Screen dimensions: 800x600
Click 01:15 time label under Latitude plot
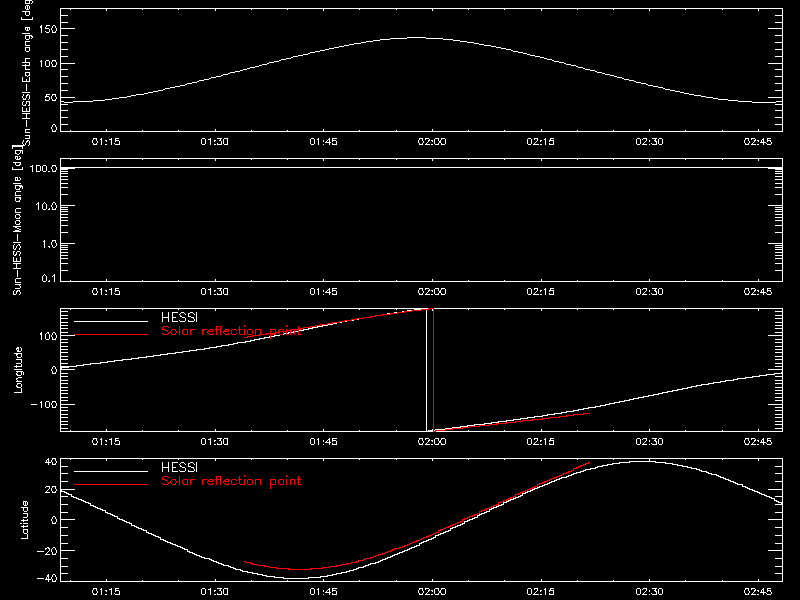click(x=106, y=592)
